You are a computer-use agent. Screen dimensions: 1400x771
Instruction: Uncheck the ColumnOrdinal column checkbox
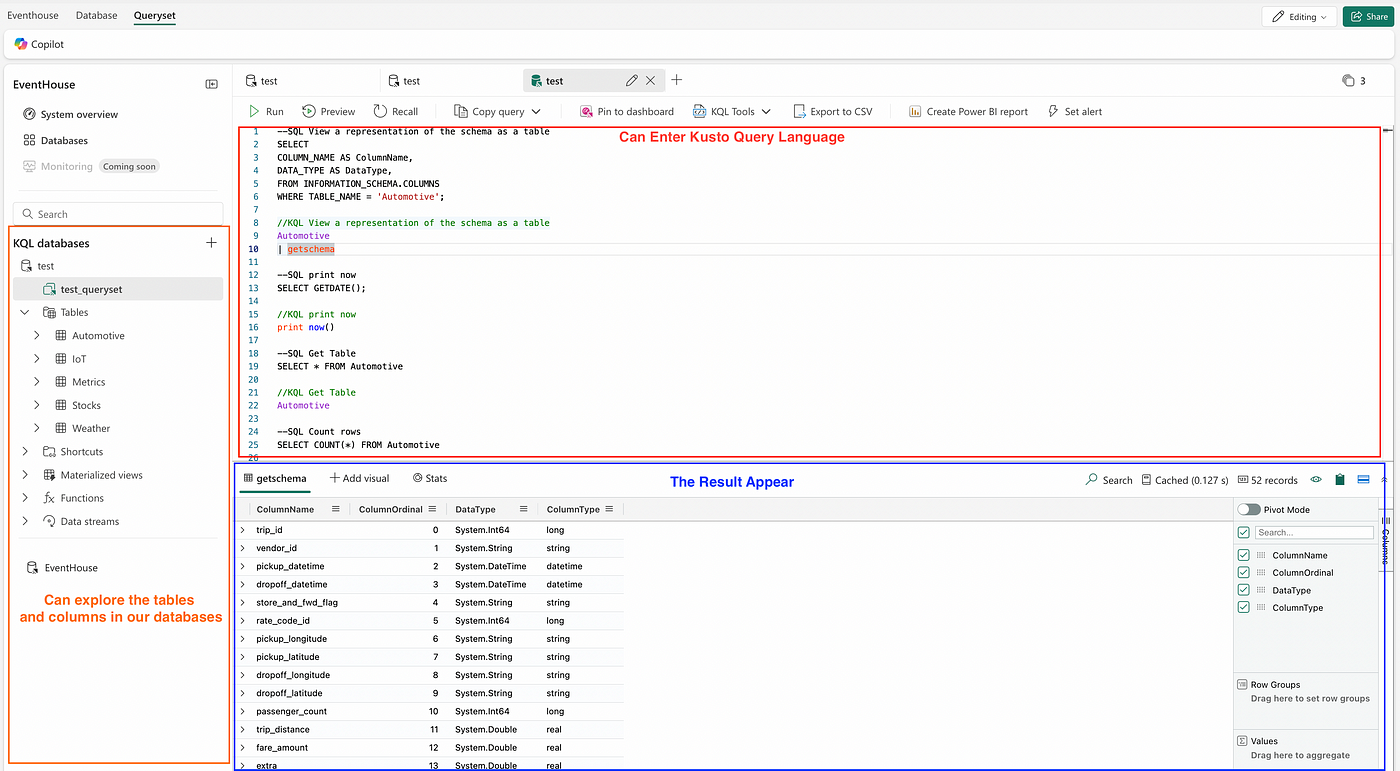(1243, 573)
